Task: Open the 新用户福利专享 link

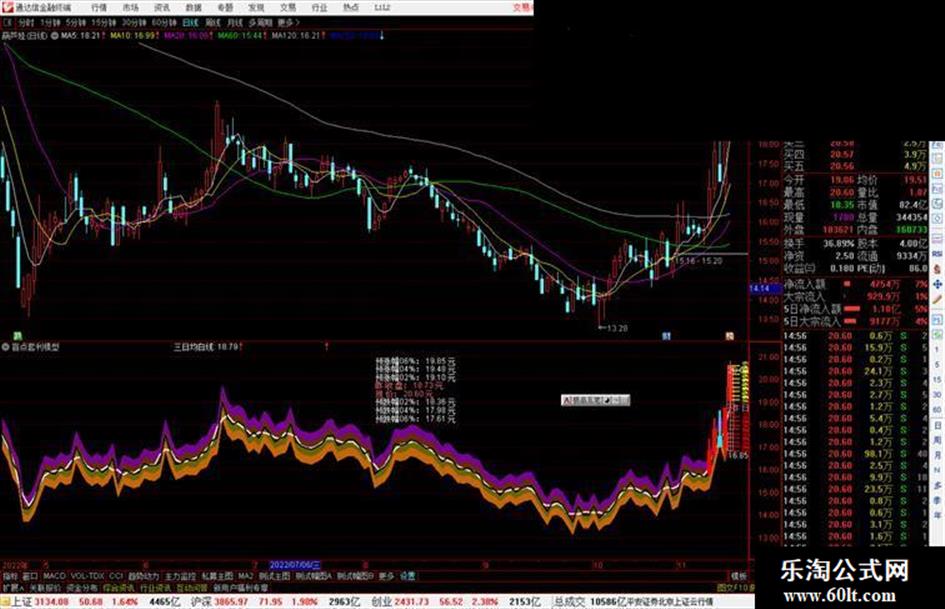Action: coord(240,587)
